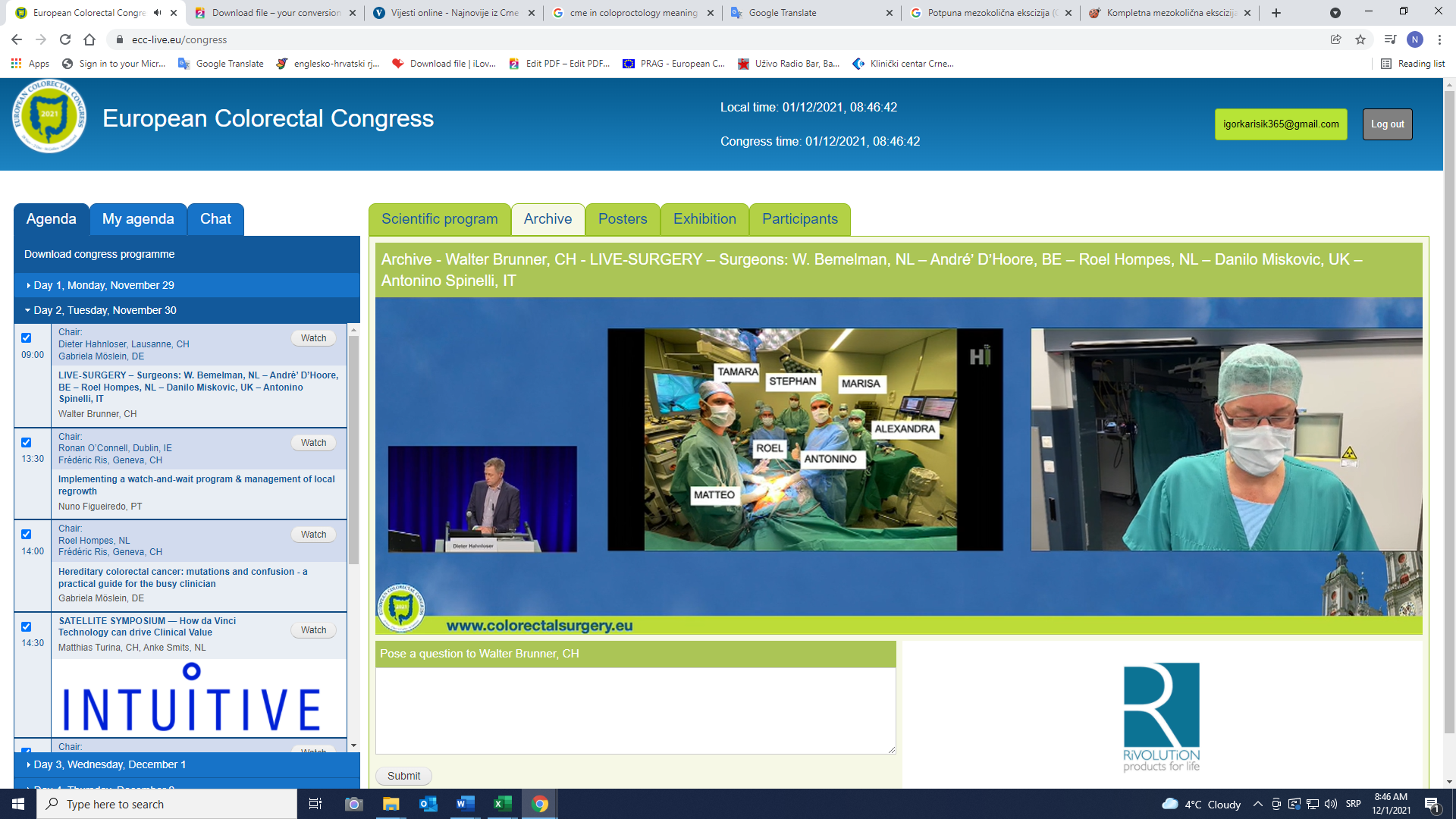Uncheck the 09:00 session checkbox
Image resolution: width=1456 pixels, height=819 pixels.
pos(27,338)
